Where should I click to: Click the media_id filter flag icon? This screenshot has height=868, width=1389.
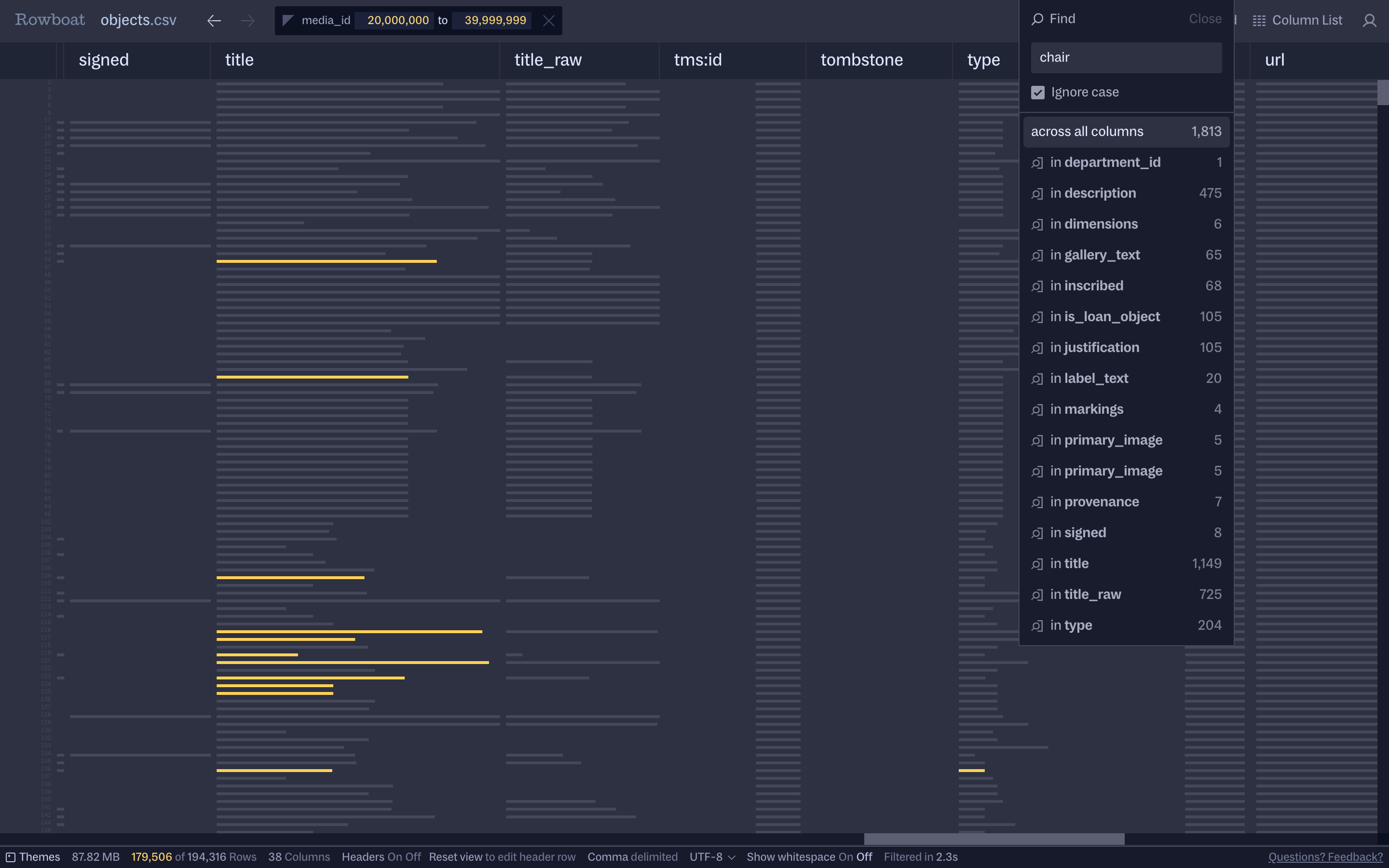tap(288, 21)
